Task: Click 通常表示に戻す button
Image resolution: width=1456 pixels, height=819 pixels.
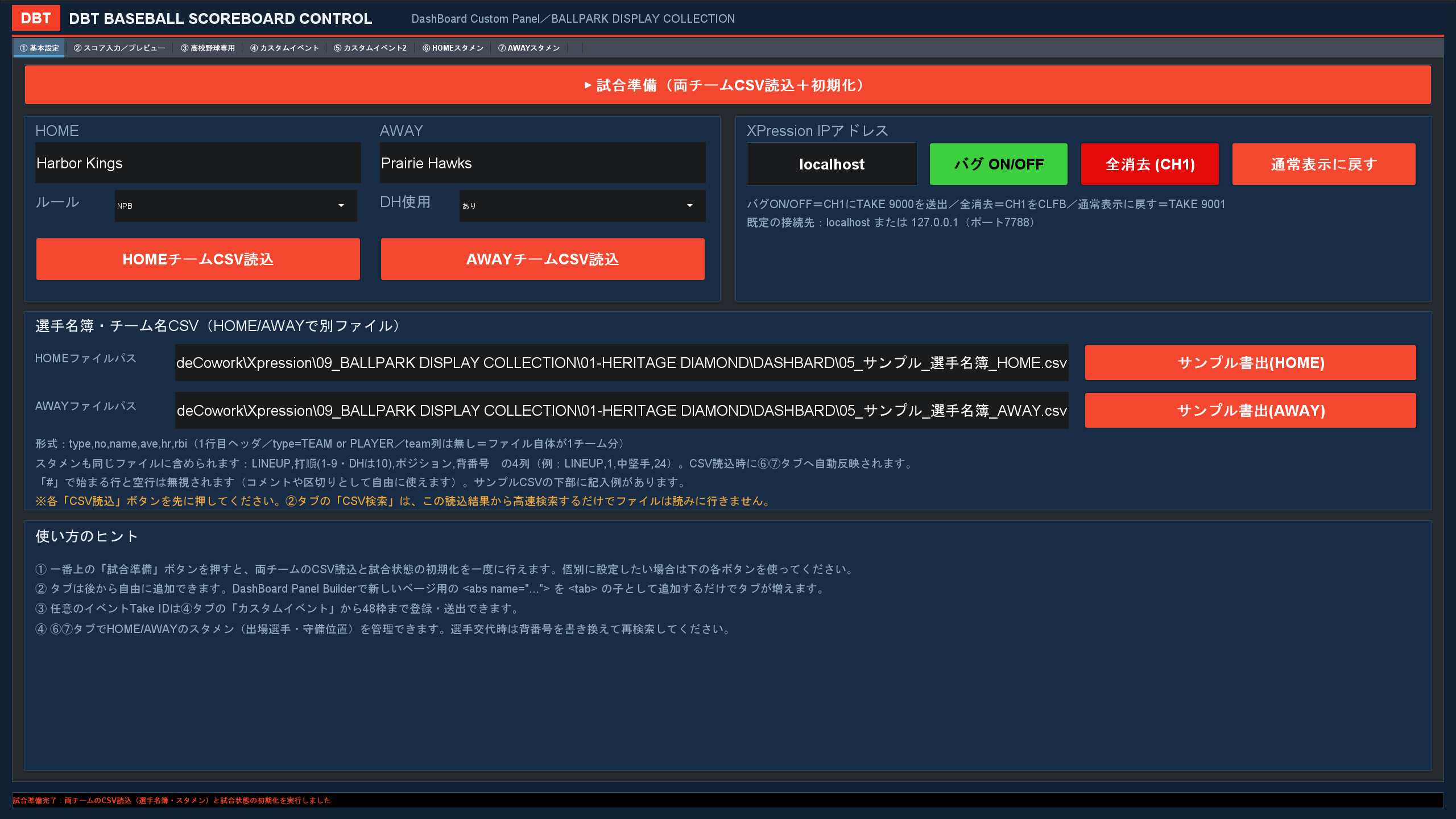Action: 1324,164
